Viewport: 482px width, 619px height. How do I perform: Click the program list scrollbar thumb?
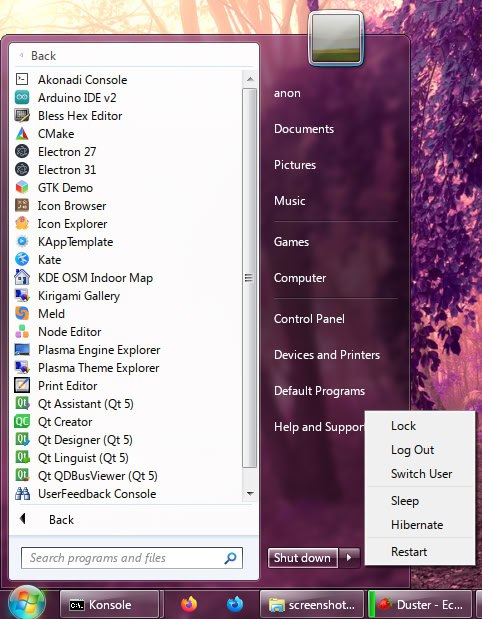249,278
